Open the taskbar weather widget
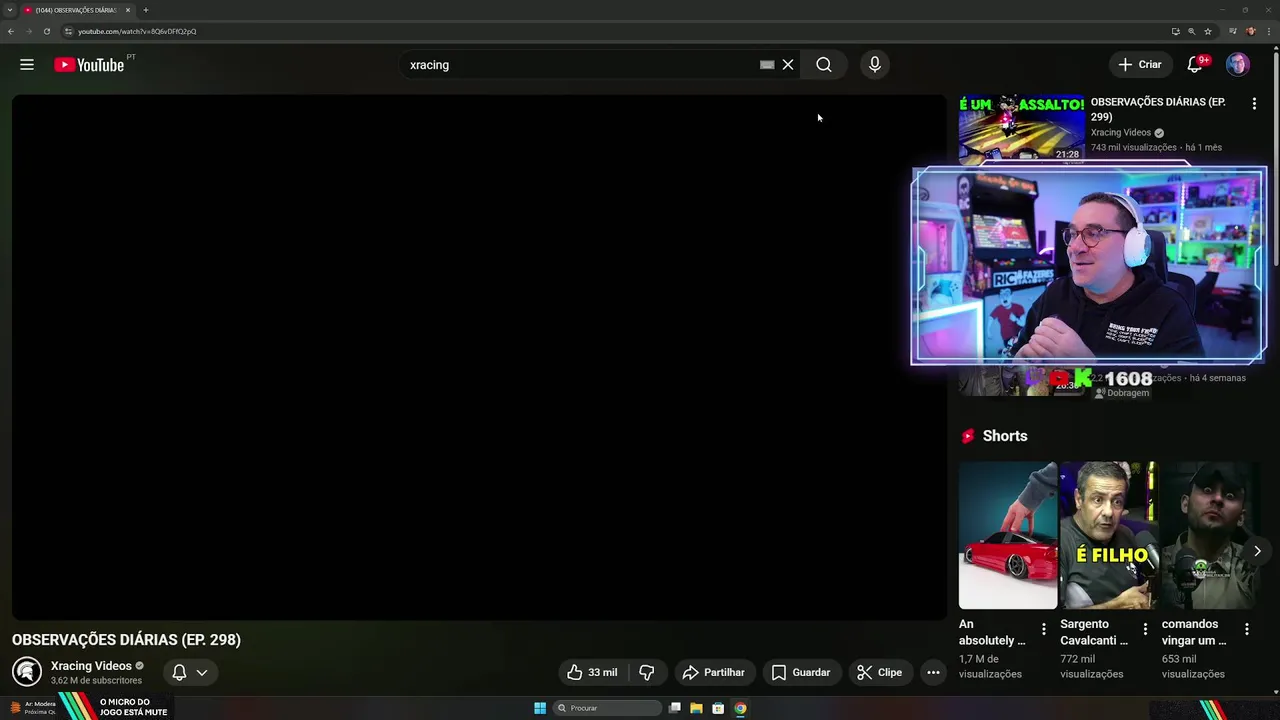 (x=32, y=708)
